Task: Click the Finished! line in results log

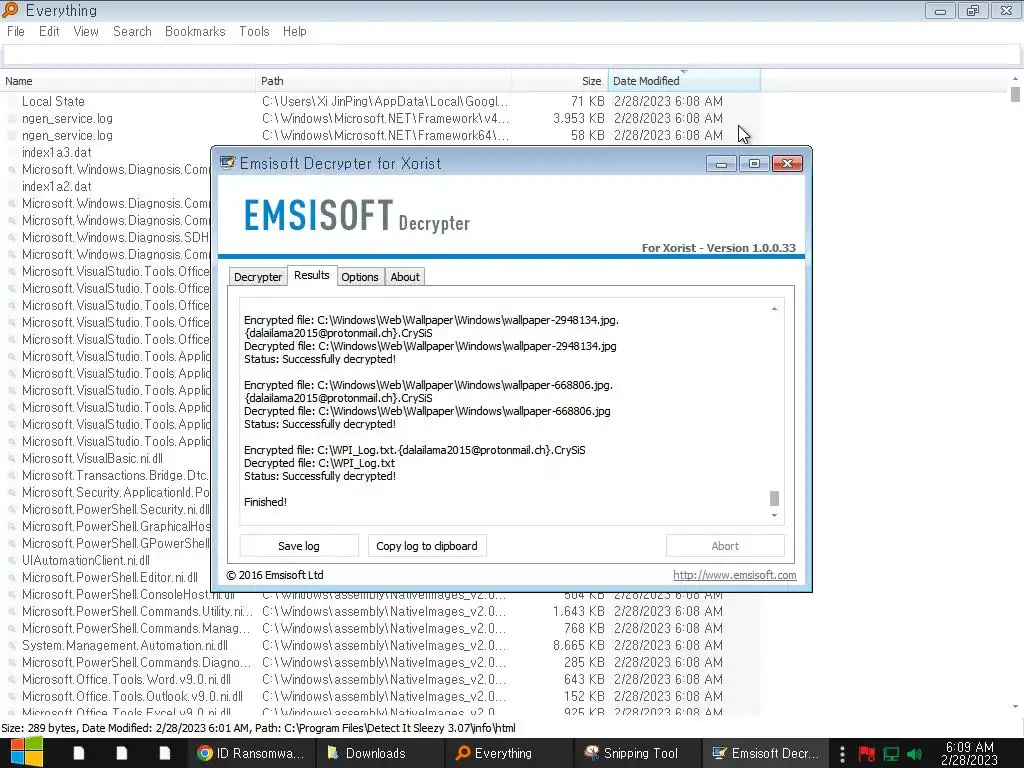Action: pyautogui.click(x=265, y=502)
